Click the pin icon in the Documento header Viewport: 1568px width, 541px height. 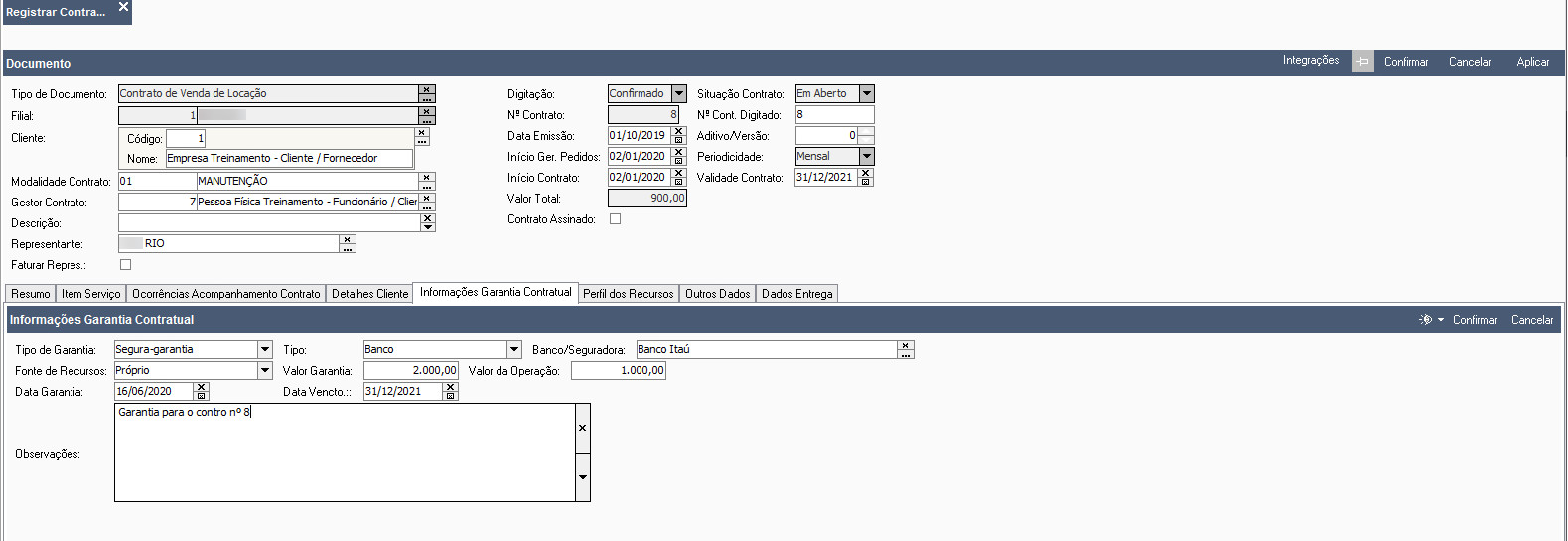click(1362, 62)
